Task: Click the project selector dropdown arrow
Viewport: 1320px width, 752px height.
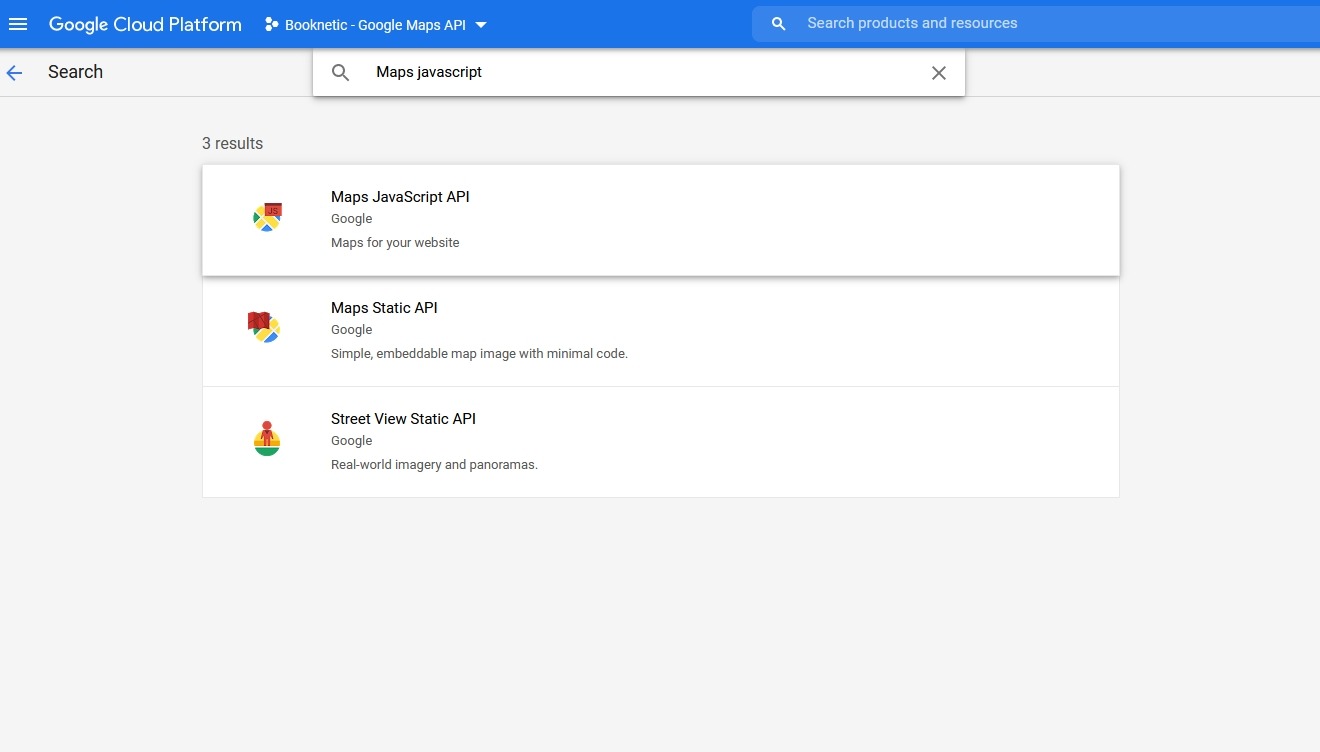Action: click(x=481, y=25)
